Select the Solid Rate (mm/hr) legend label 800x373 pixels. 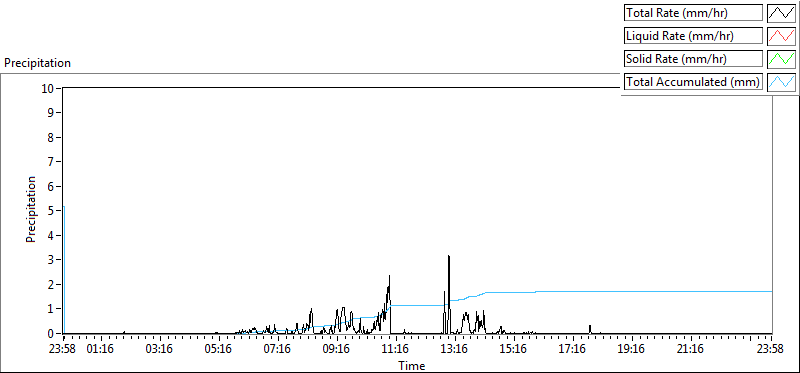676,59
